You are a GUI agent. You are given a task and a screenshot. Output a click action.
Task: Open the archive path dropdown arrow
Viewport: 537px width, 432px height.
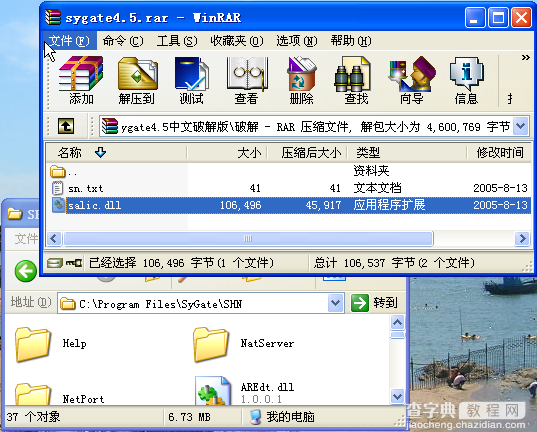[521, 126]
